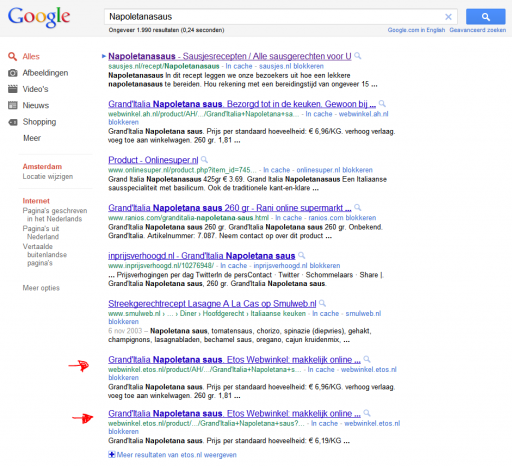This screenshot has width=512, height=466.
Task: Open Afbeeldingen camera icon in sidebar
Action: (13, 73)
